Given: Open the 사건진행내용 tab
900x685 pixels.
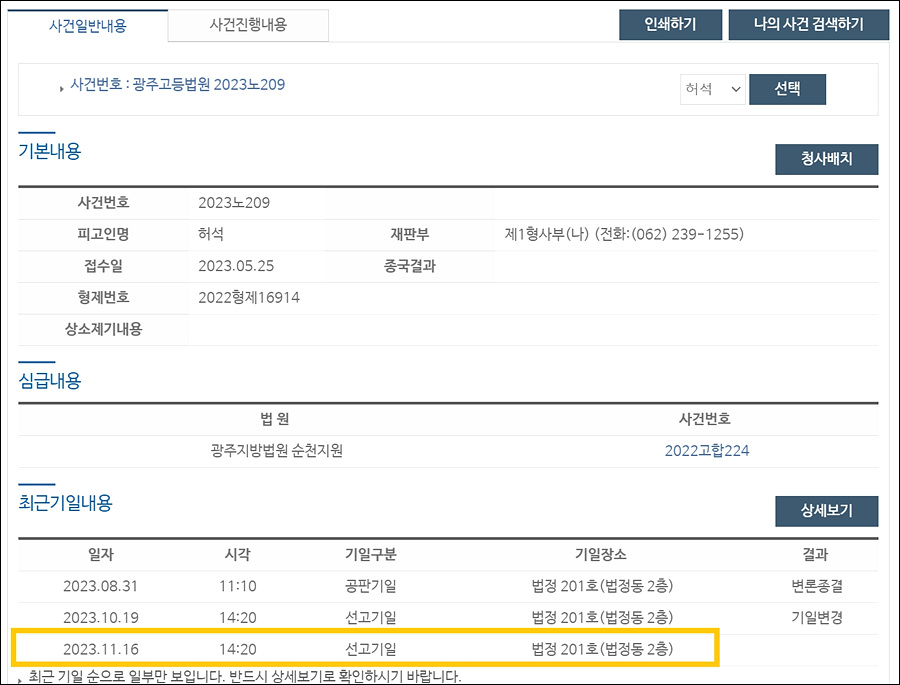Looking at the screenshot, I should (x=248, y=25).
